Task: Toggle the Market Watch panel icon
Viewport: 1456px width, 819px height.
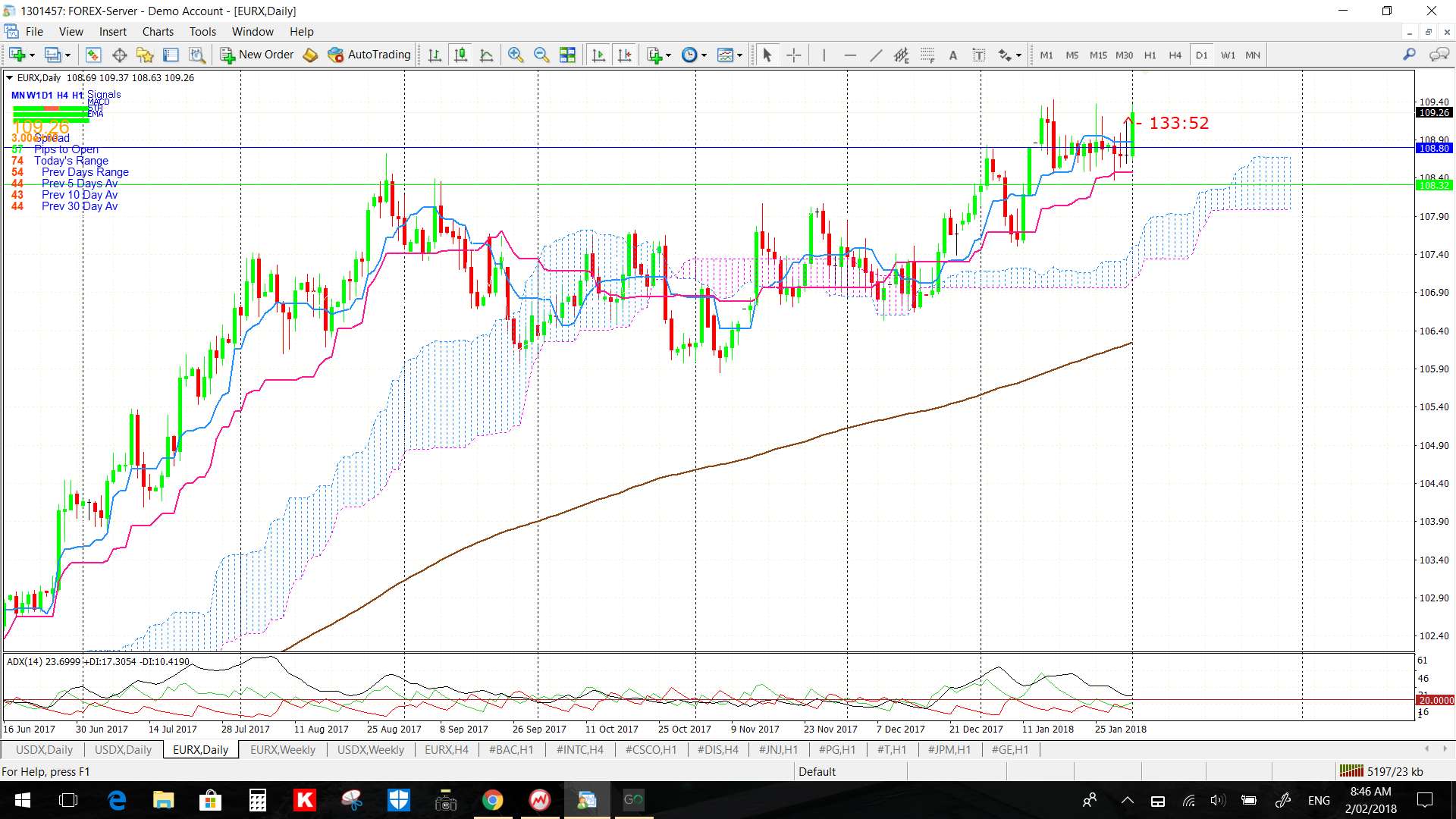Action: click(x=93, y=55)
